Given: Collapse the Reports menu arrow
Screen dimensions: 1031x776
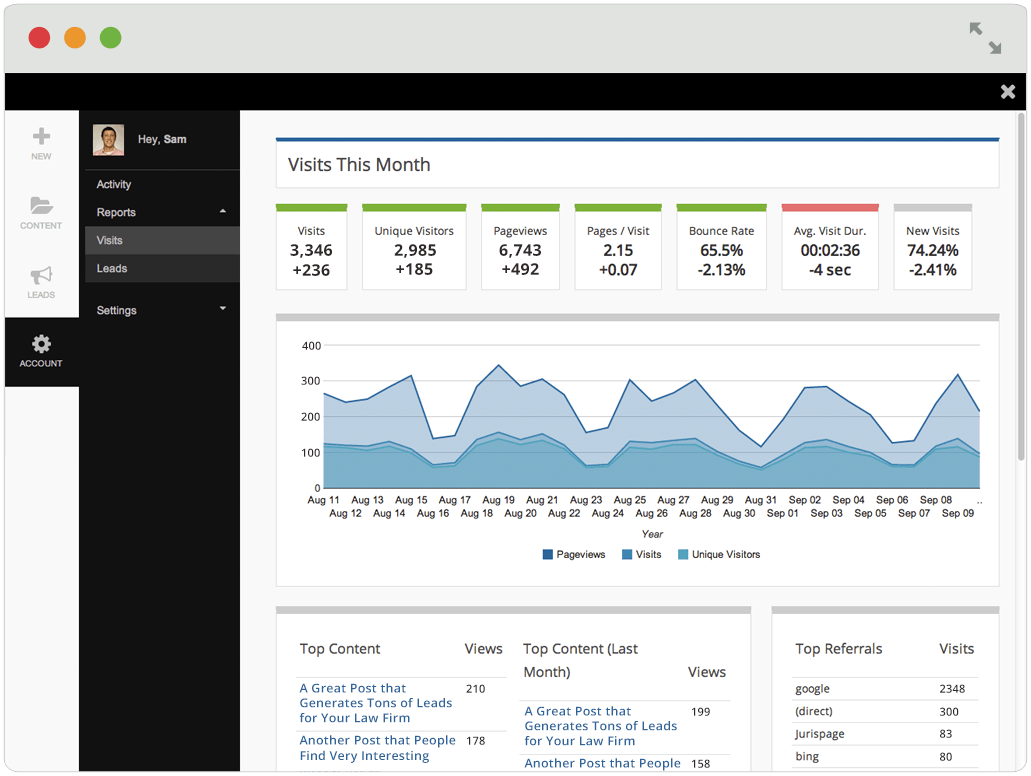Looking at the screenshot, I should point(223,211).
